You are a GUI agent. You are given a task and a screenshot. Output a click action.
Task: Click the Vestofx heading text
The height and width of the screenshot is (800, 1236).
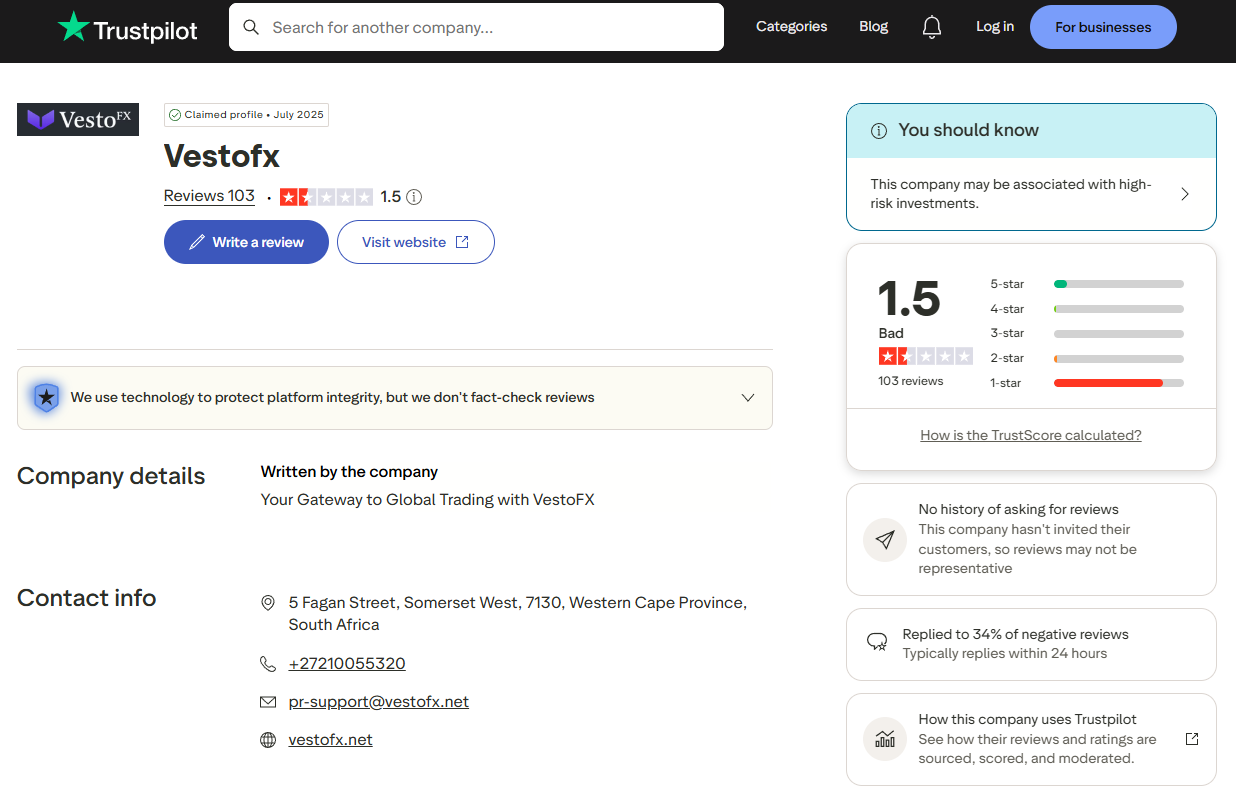coord(222,156)
